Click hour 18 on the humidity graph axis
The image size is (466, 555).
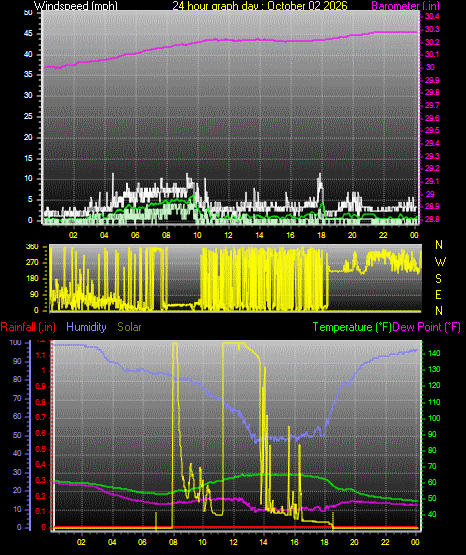click(324, 542)
